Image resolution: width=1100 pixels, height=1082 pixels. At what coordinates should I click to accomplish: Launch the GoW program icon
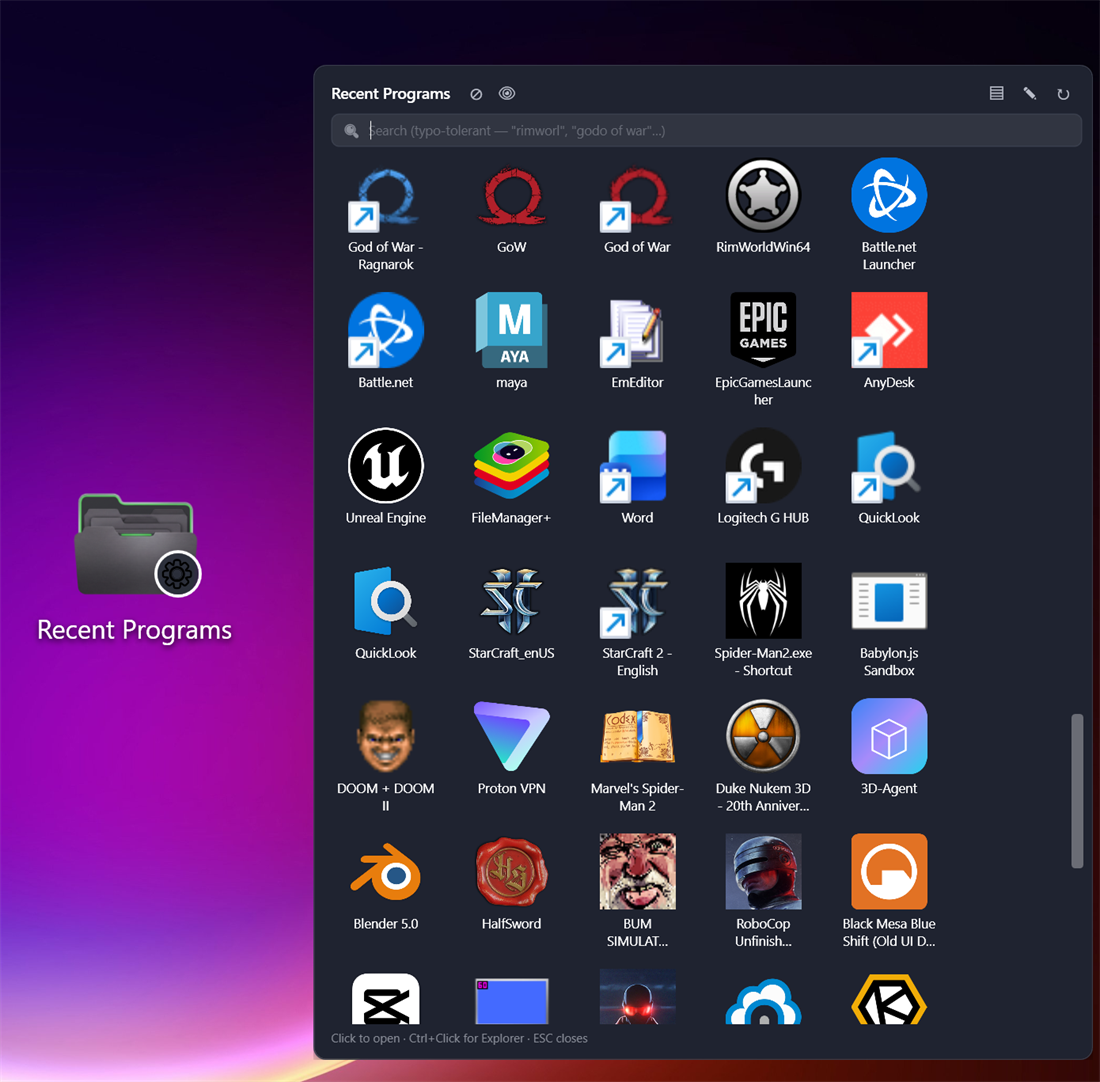tap(511, 196)
